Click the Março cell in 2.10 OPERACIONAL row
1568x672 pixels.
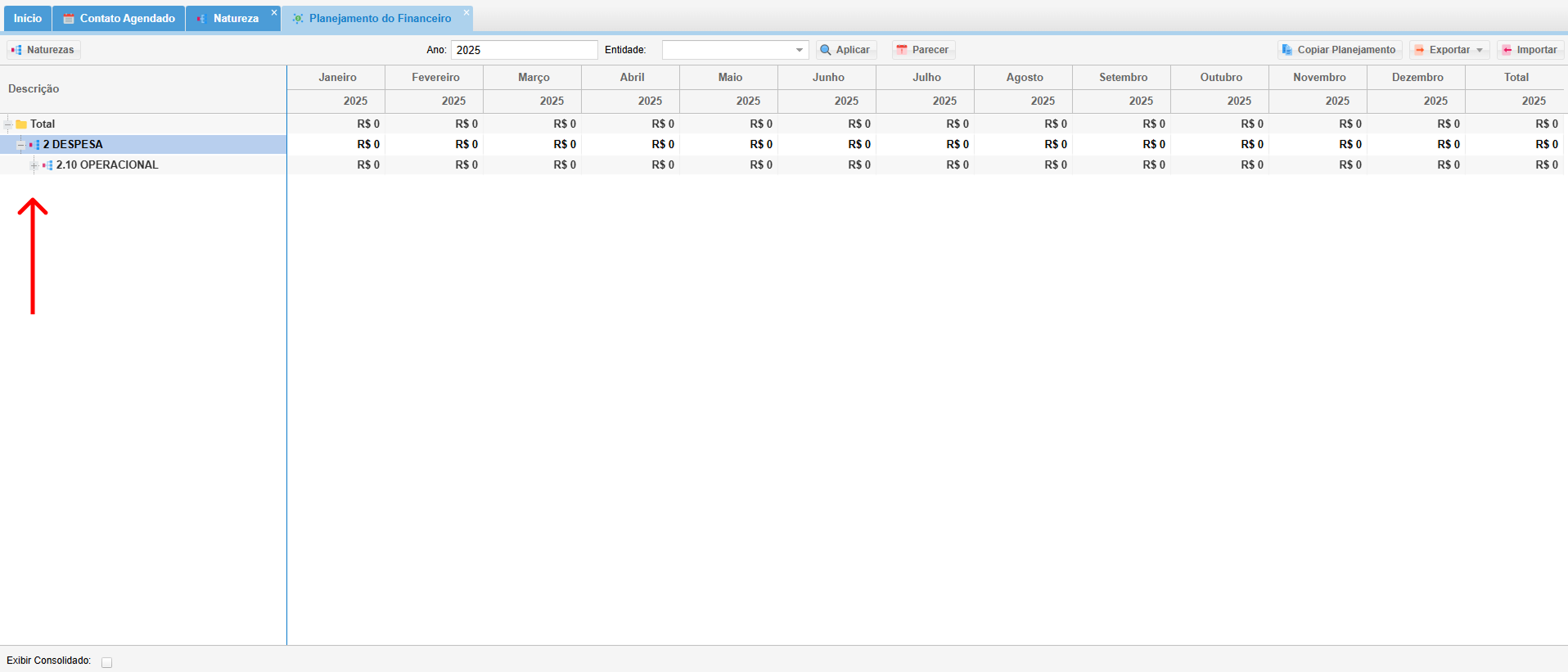coord(533,165)
